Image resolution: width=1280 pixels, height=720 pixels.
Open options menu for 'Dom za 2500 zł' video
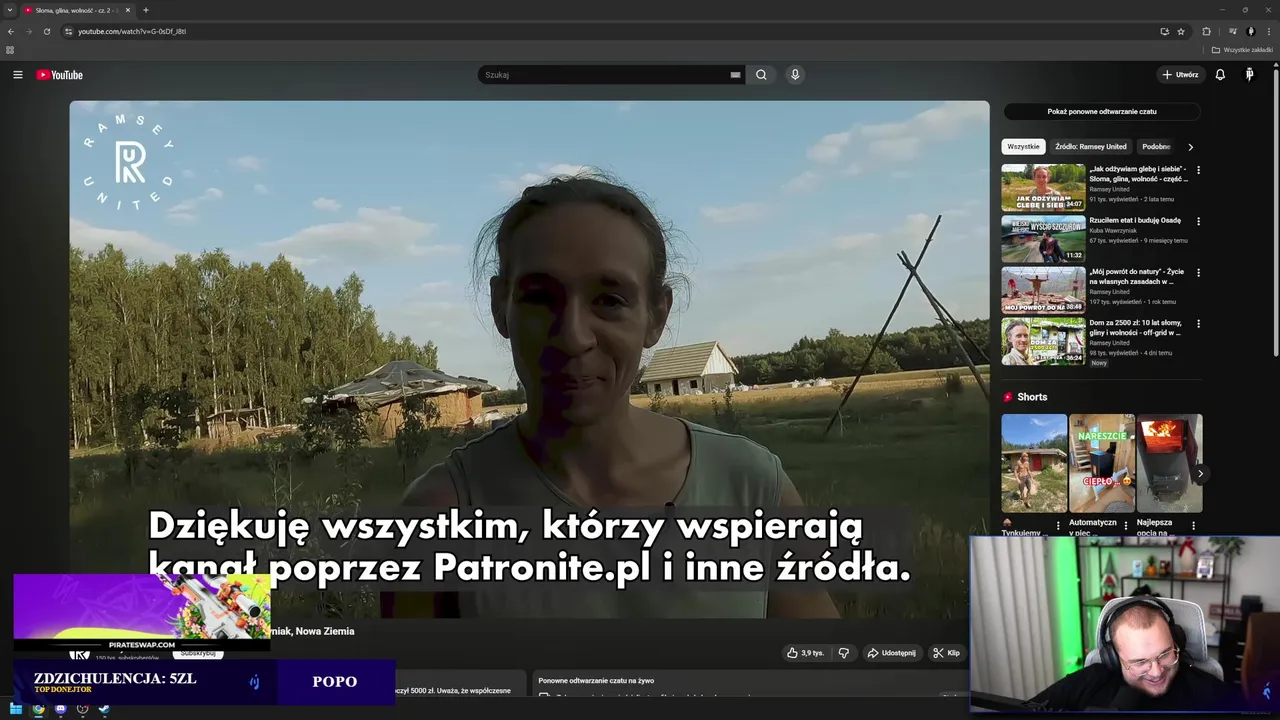(1198, 324)
